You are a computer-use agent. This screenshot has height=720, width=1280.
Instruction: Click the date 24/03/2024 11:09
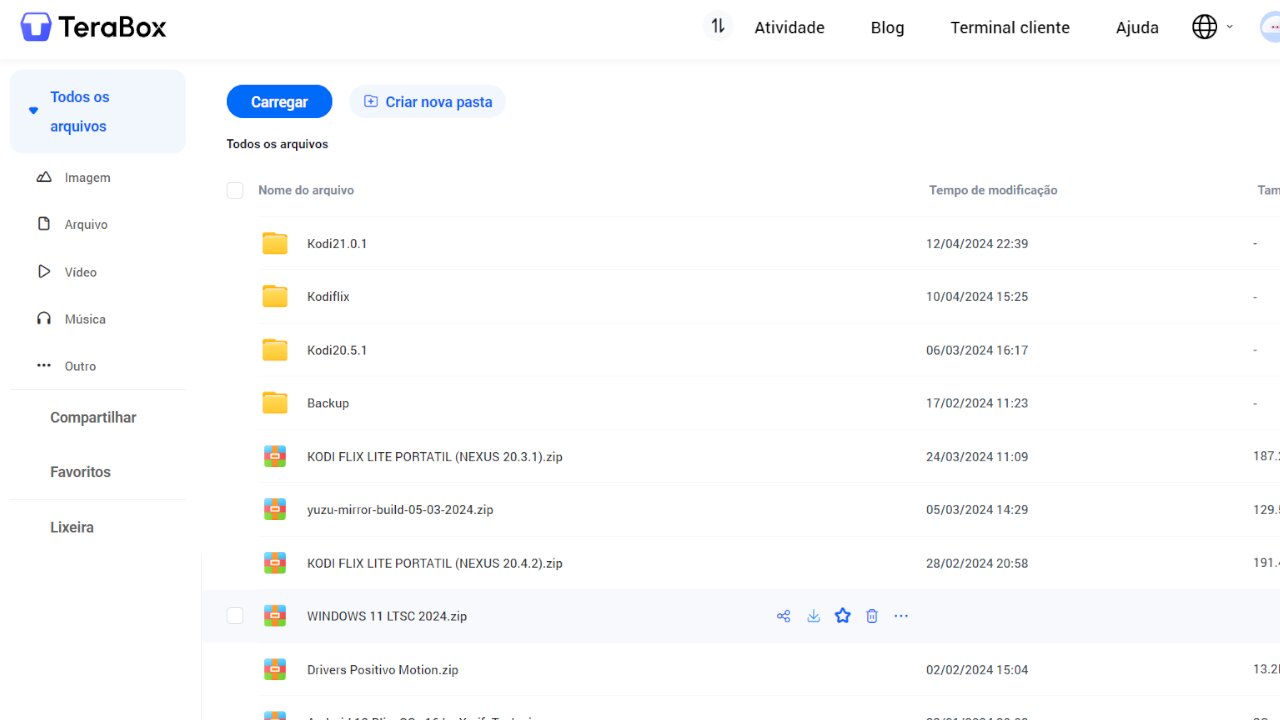click(x=977, y=456)
